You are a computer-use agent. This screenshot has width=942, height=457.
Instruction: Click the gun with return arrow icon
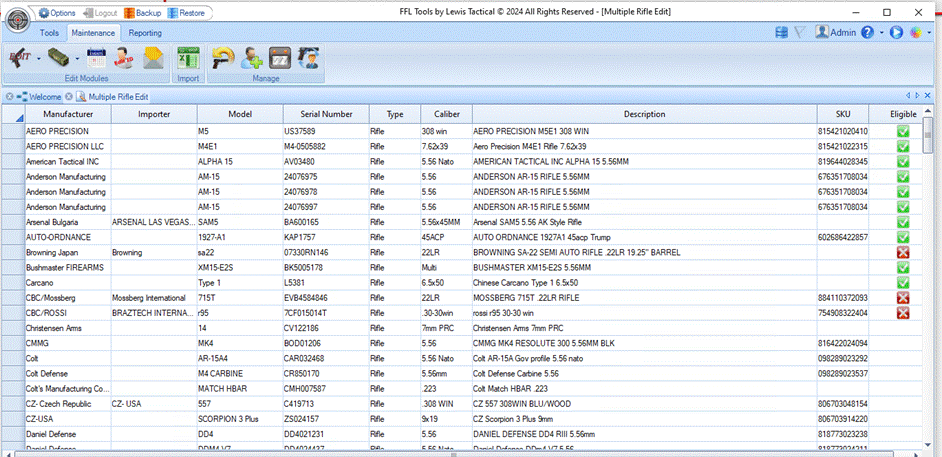point(223,58)
